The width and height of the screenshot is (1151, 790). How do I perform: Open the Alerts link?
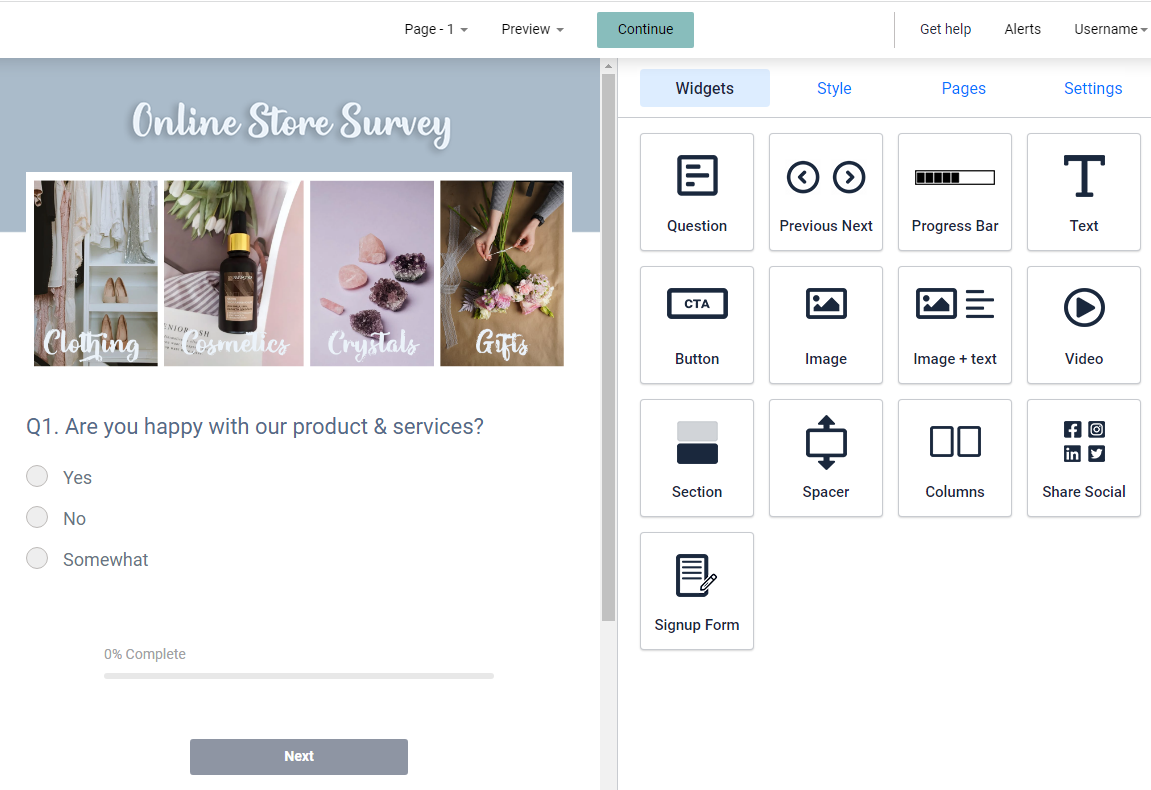1023,29
